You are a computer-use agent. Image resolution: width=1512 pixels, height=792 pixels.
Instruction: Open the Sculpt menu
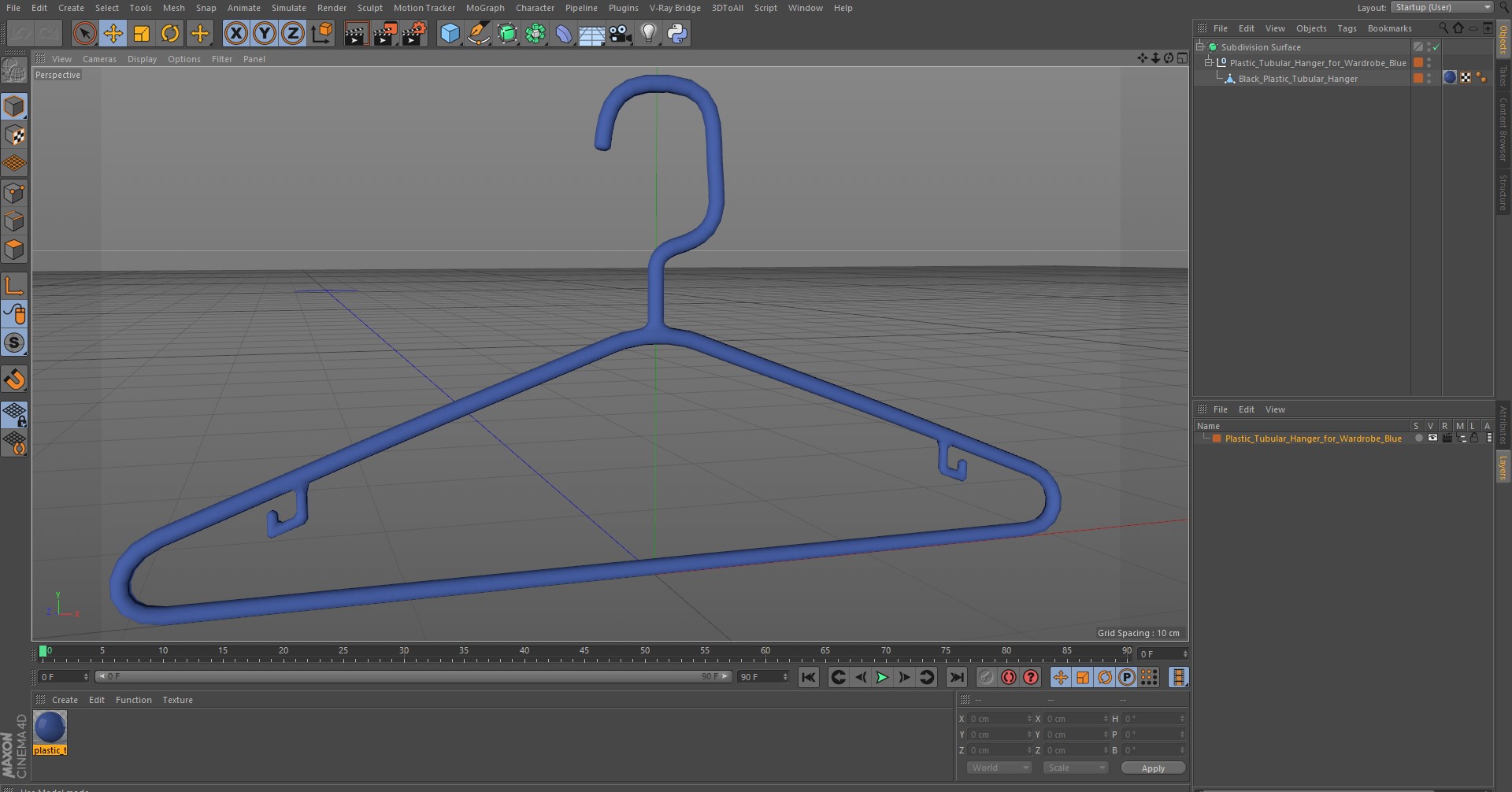click(x=369, y=8)
